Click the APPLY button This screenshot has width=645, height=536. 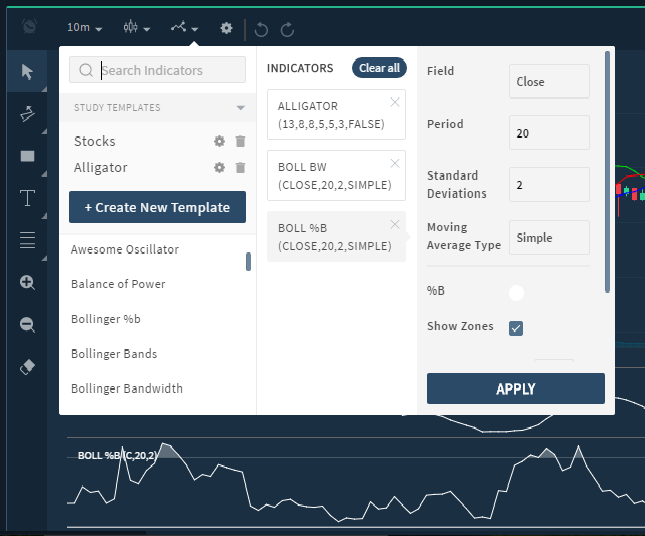click(515, 389)
